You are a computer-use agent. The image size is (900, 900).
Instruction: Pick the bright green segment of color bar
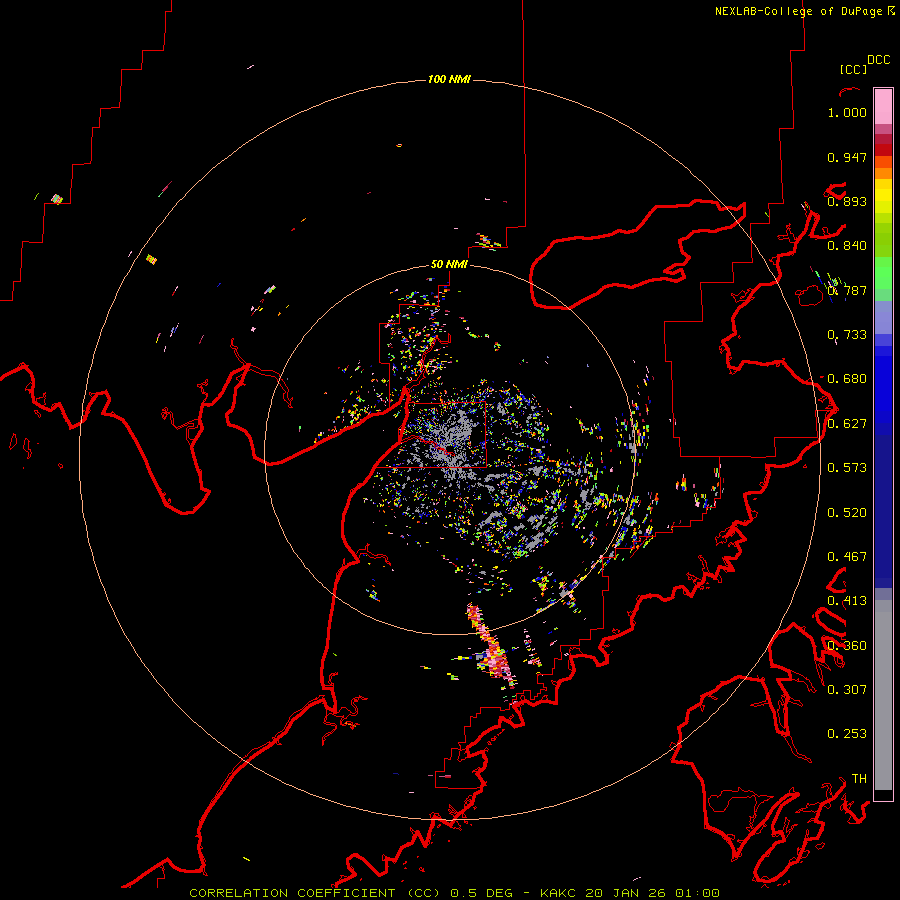click(x=883, y=273)
